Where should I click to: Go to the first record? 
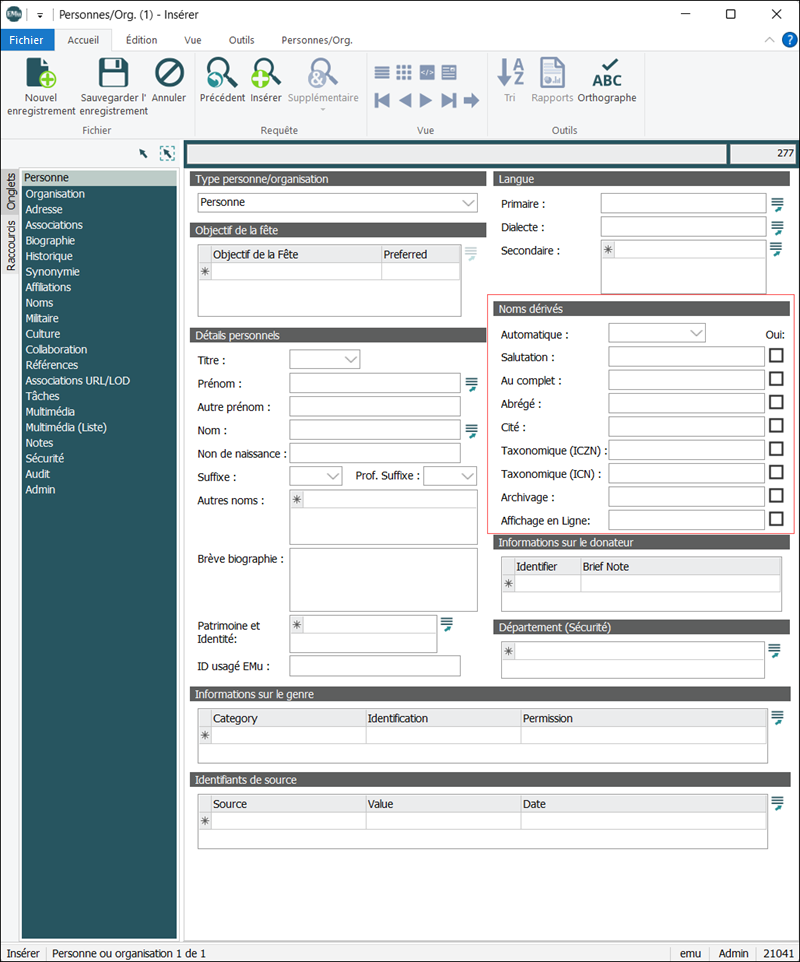pos(382,101)
